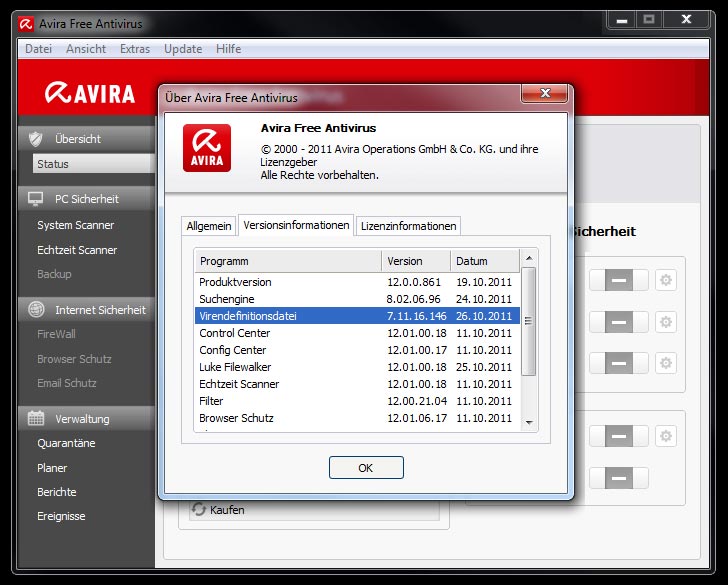Switch to the Allgemein tab

pyautogui.click(x=209, y=226)
